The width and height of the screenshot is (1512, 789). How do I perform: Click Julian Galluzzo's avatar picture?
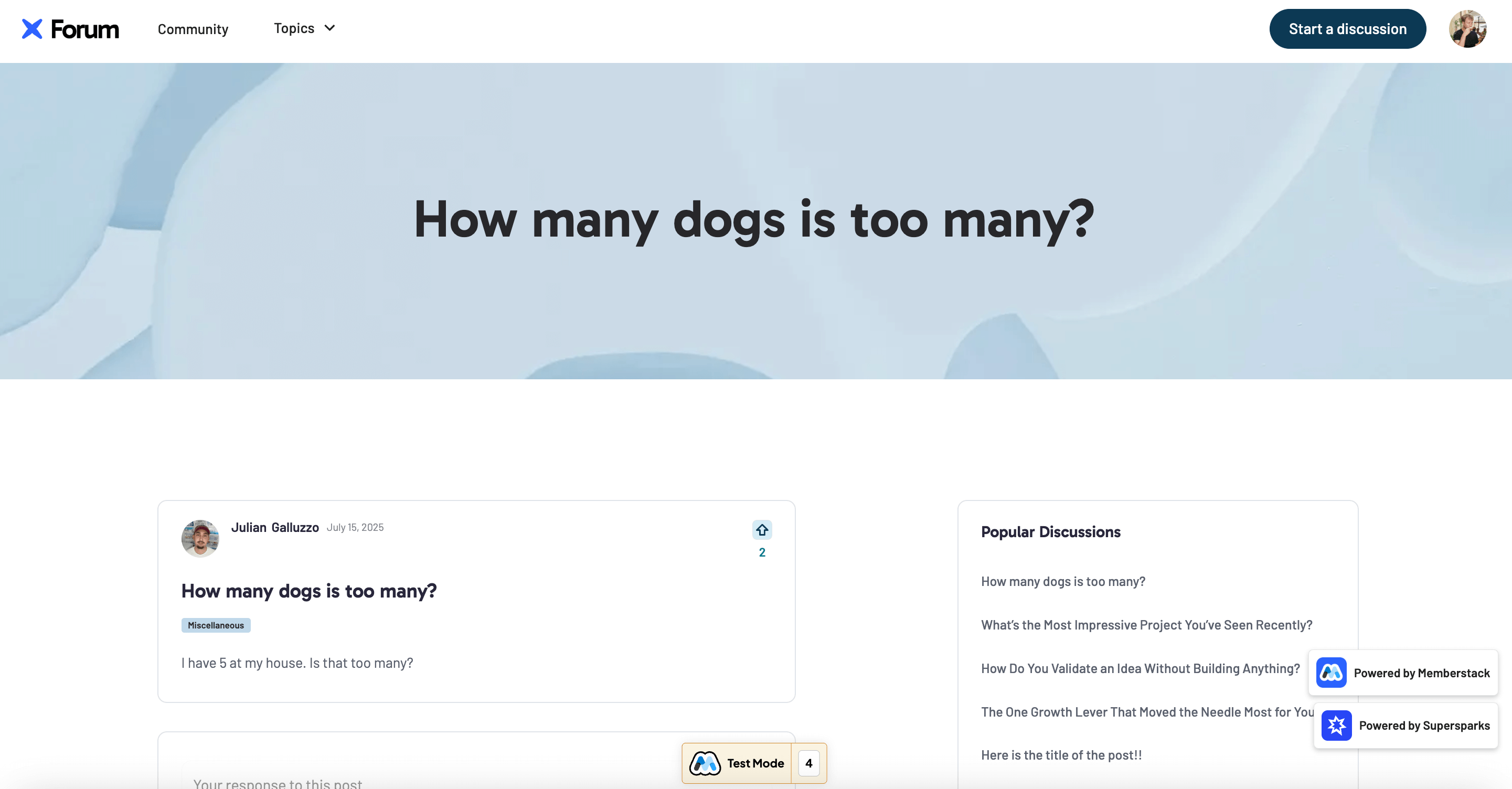[x=200, y=538]
